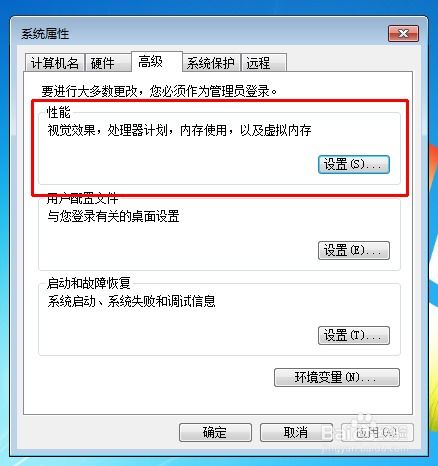This screenshot has width=438, height=466.
Task: Click the 与您登录有关的桌面设置 description
Action: tap(113, 216)
